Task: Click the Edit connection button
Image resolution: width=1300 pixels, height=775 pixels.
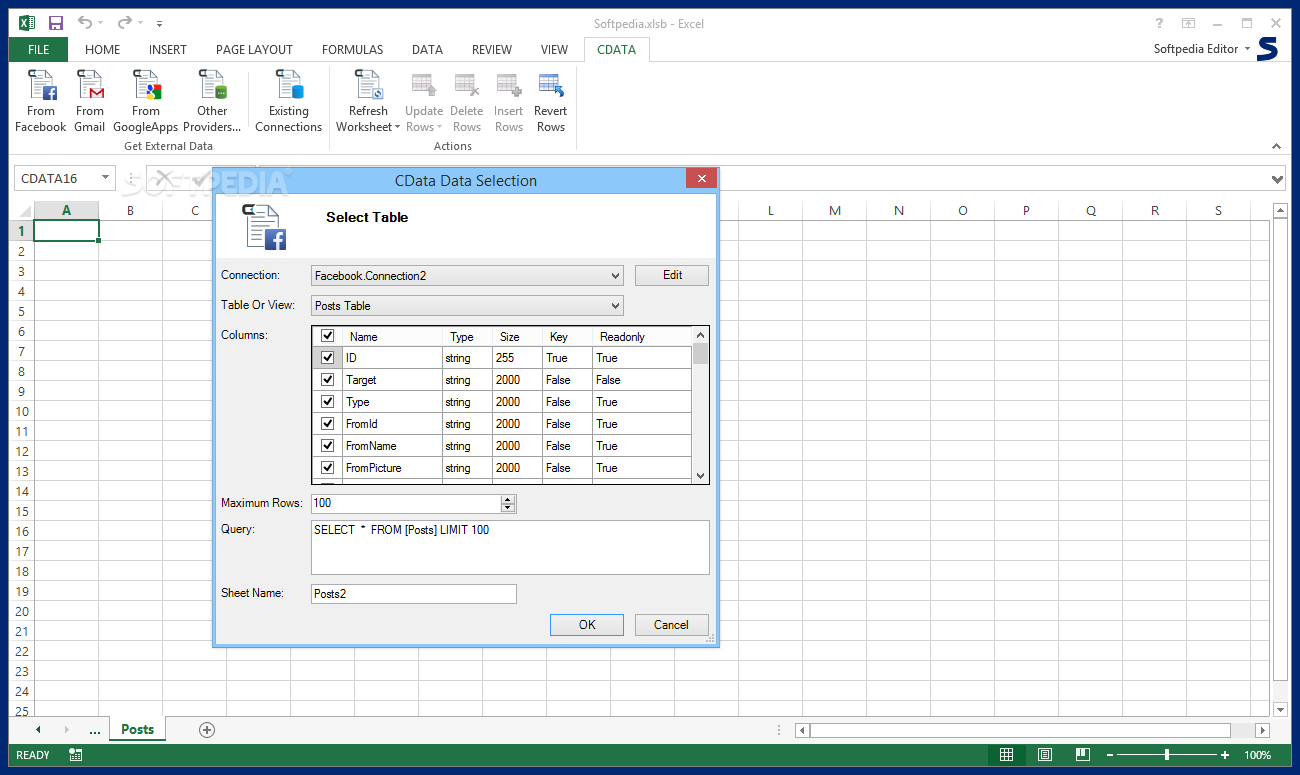Action: tap(672, 275)
